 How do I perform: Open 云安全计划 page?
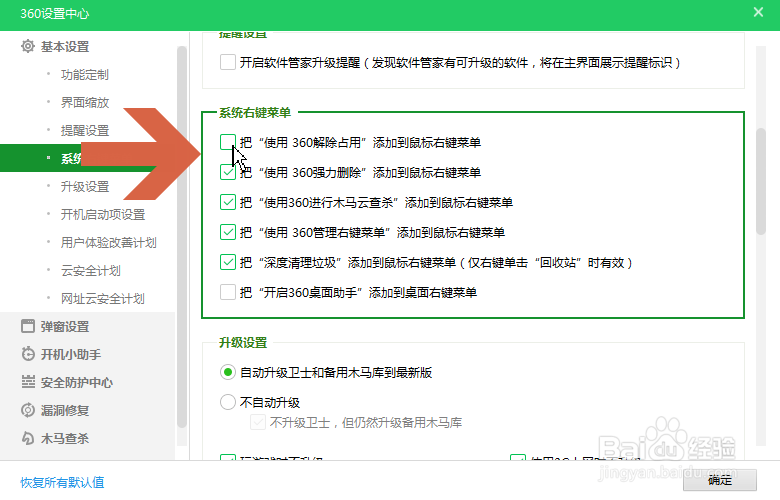pyautogui.click(x=91, y=271)
